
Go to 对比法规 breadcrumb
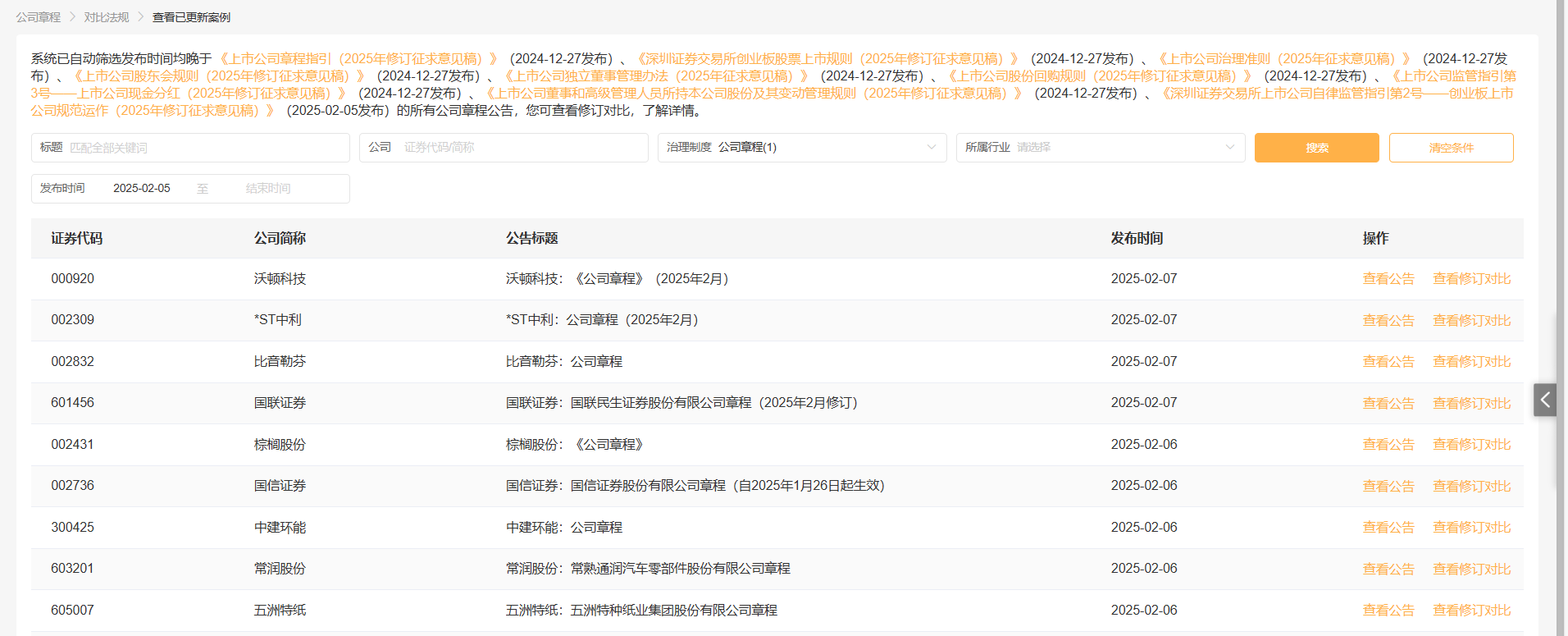[107, 17]
